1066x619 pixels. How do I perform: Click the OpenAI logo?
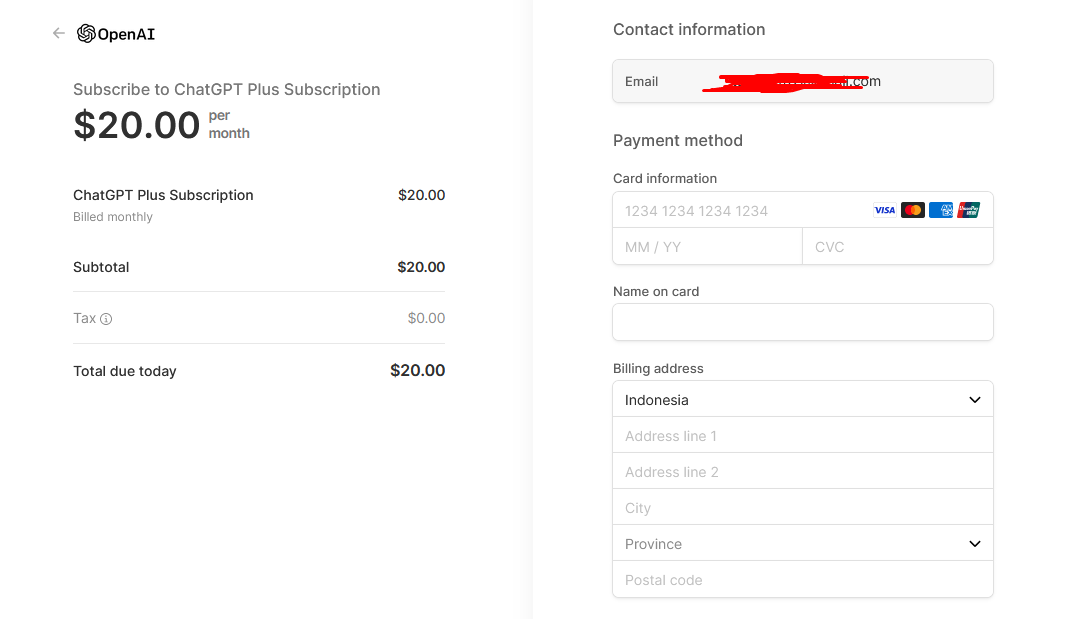[116, 33]
